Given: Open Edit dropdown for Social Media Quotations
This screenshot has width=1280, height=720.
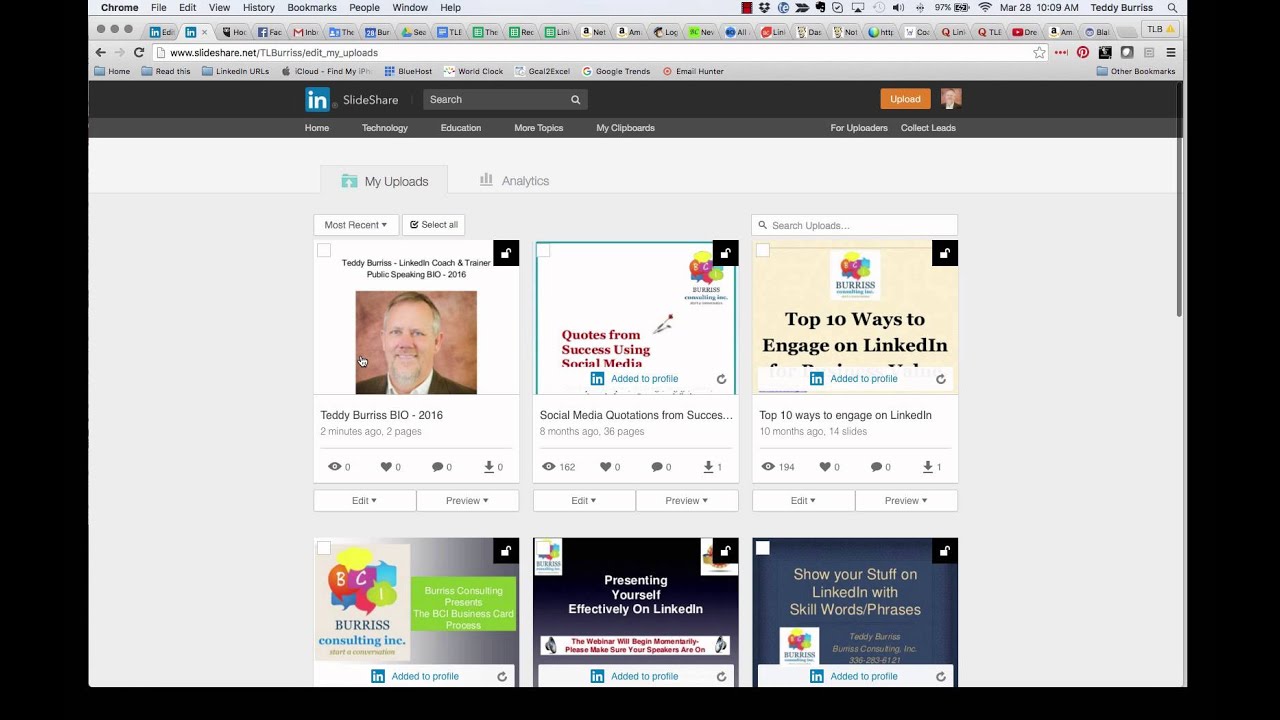Looking at the screenshot, I should pos(584,500).
